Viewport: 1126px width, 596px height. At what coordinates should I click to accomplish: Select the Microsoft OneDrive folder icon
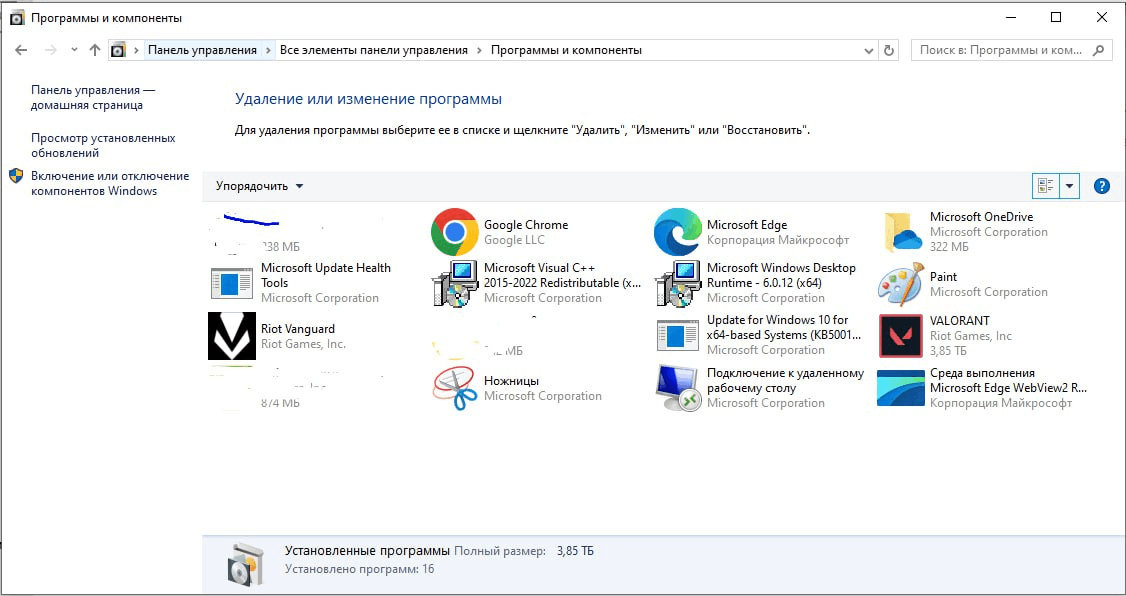(x=901, y=232)
